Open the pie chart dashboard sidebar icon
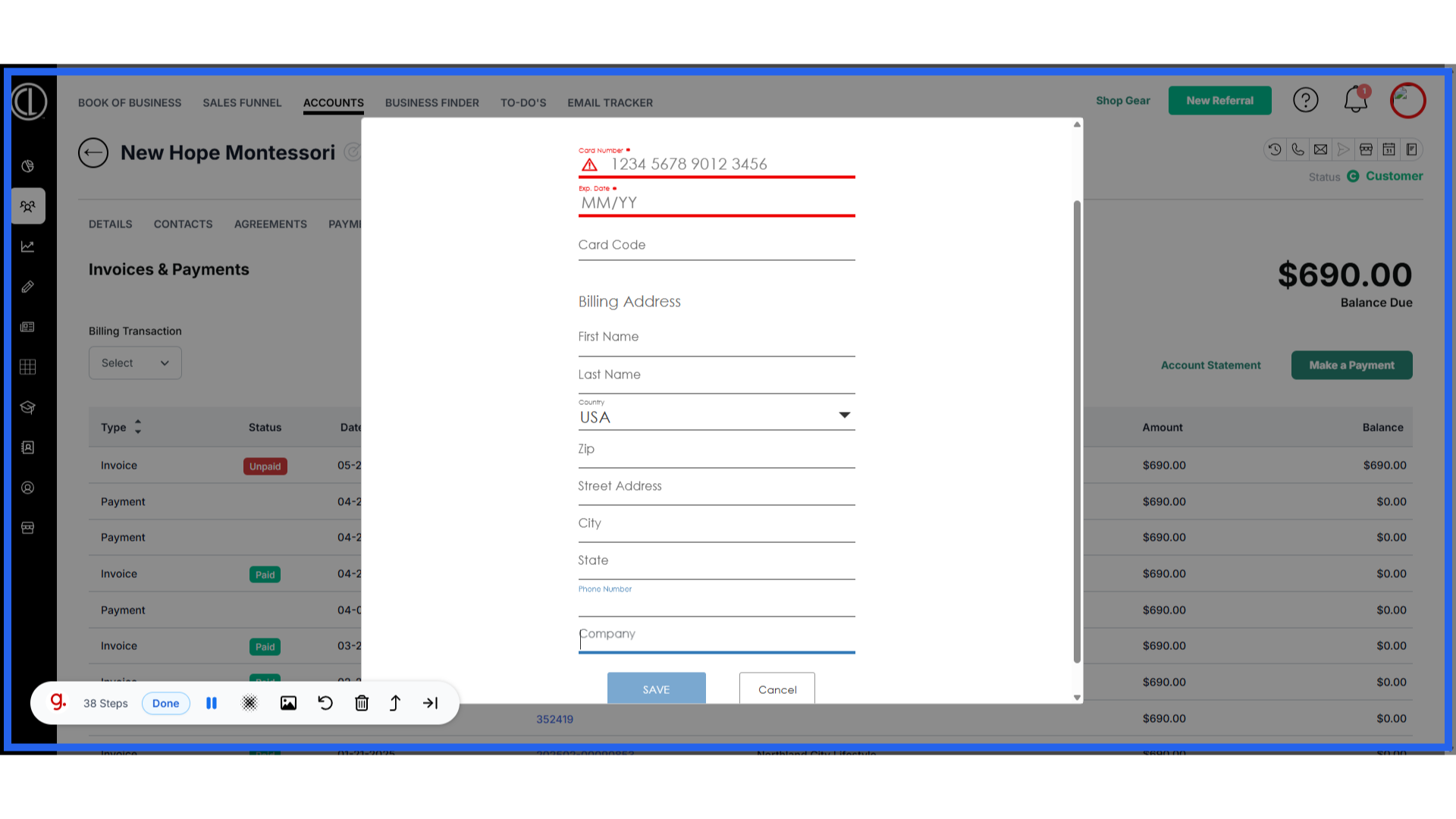This screenshot has width=1456, height=819. tap(28, 166)
